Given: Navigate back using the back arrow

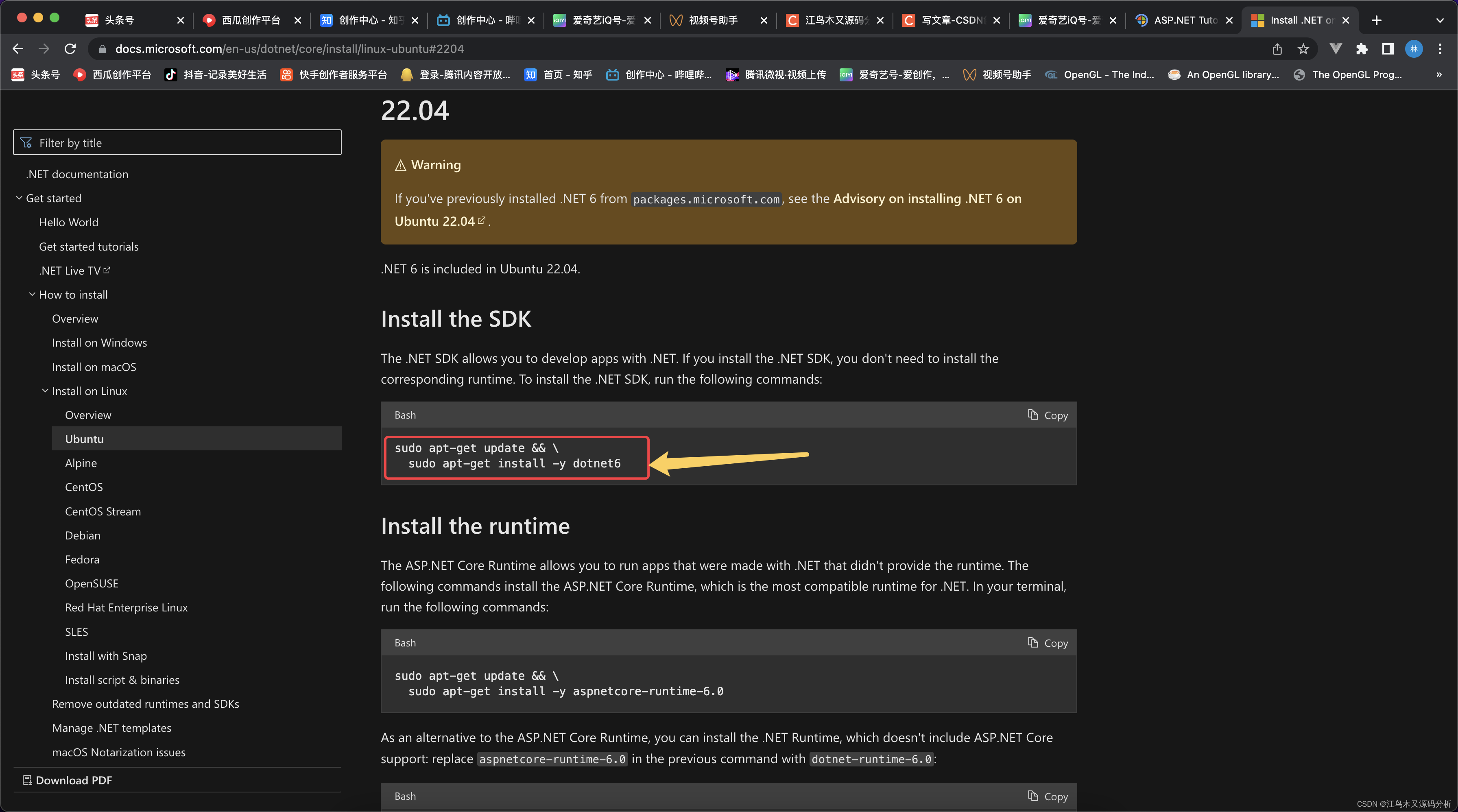Looking at the screenshot, I should coord(17,49).
